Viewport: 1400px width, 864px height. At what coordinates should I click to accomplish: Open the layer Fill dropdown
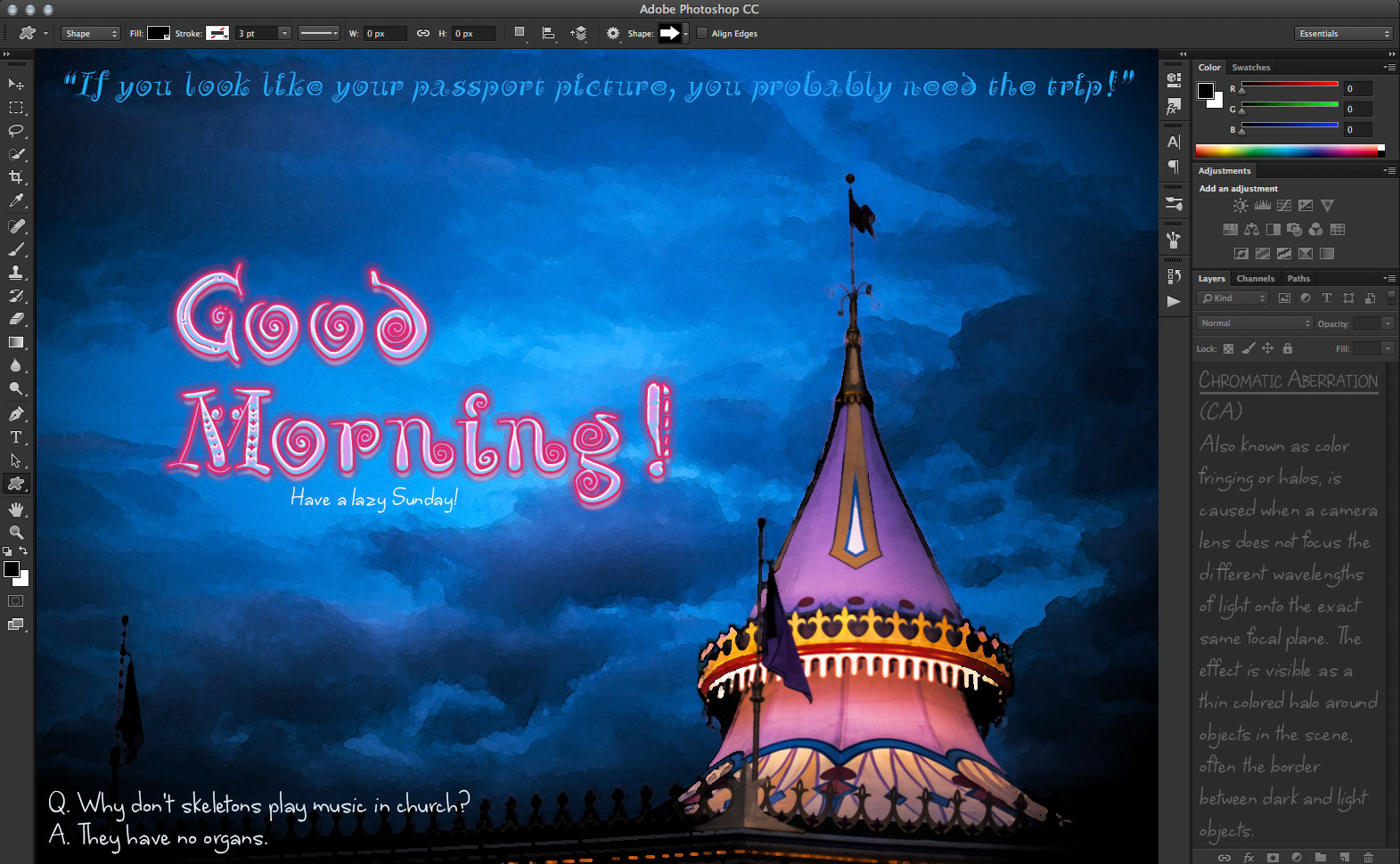[x=1387, y=348]
